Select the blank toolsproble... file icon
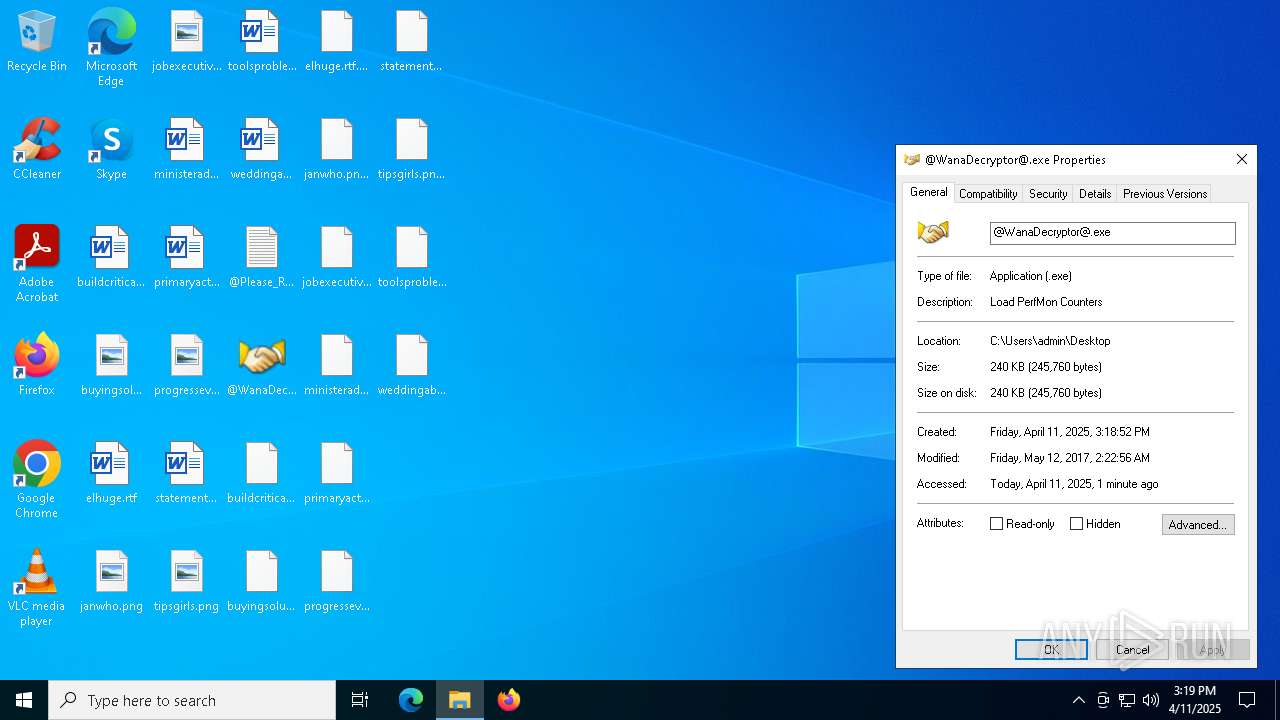Screen dimensions: 1280x720 point(412,258)
